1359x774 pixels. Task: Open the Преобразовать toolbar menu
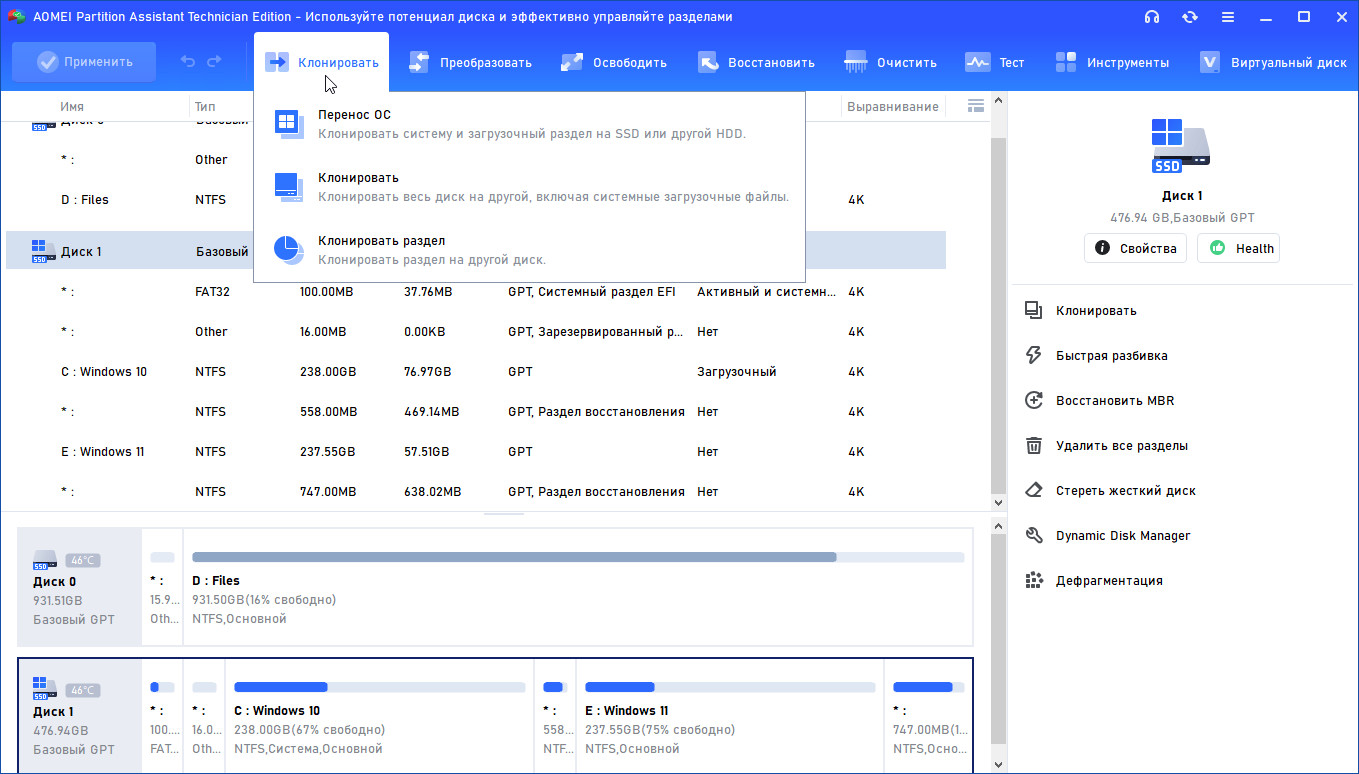(x=470, y=62)
